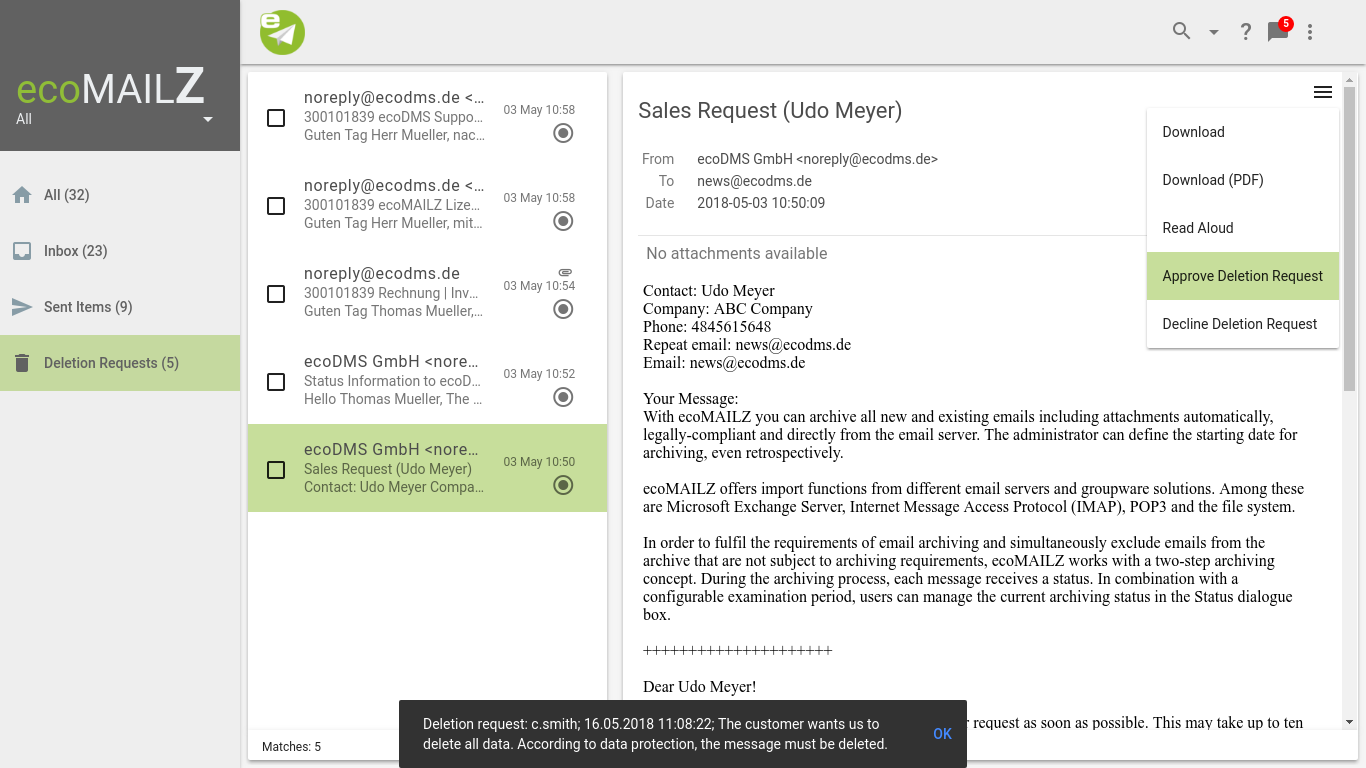Click the date 2018-05-03 10:50:09
Viewport: 1366px width, 768px height.
761,203
